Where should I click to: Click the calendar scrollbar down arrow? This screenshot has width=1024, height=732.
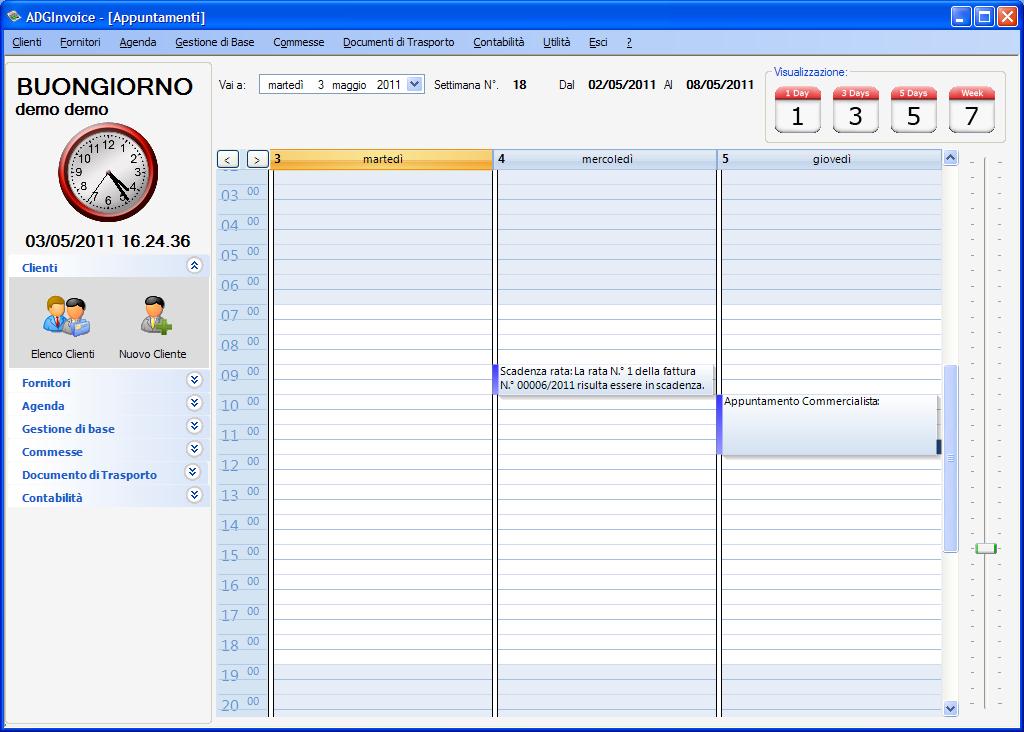tap(950, 708)
